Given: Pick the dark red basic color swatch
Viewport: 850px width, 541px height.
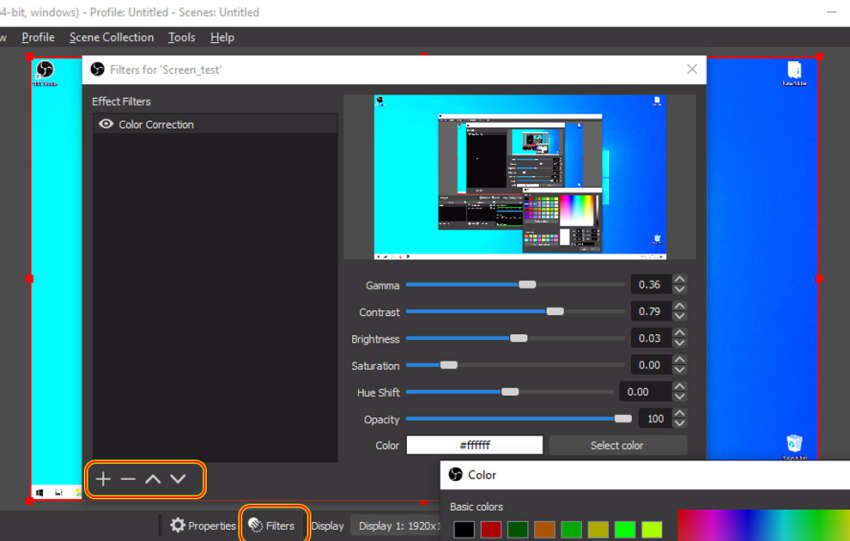Looking at the screenshot, I should pos(491,529).
